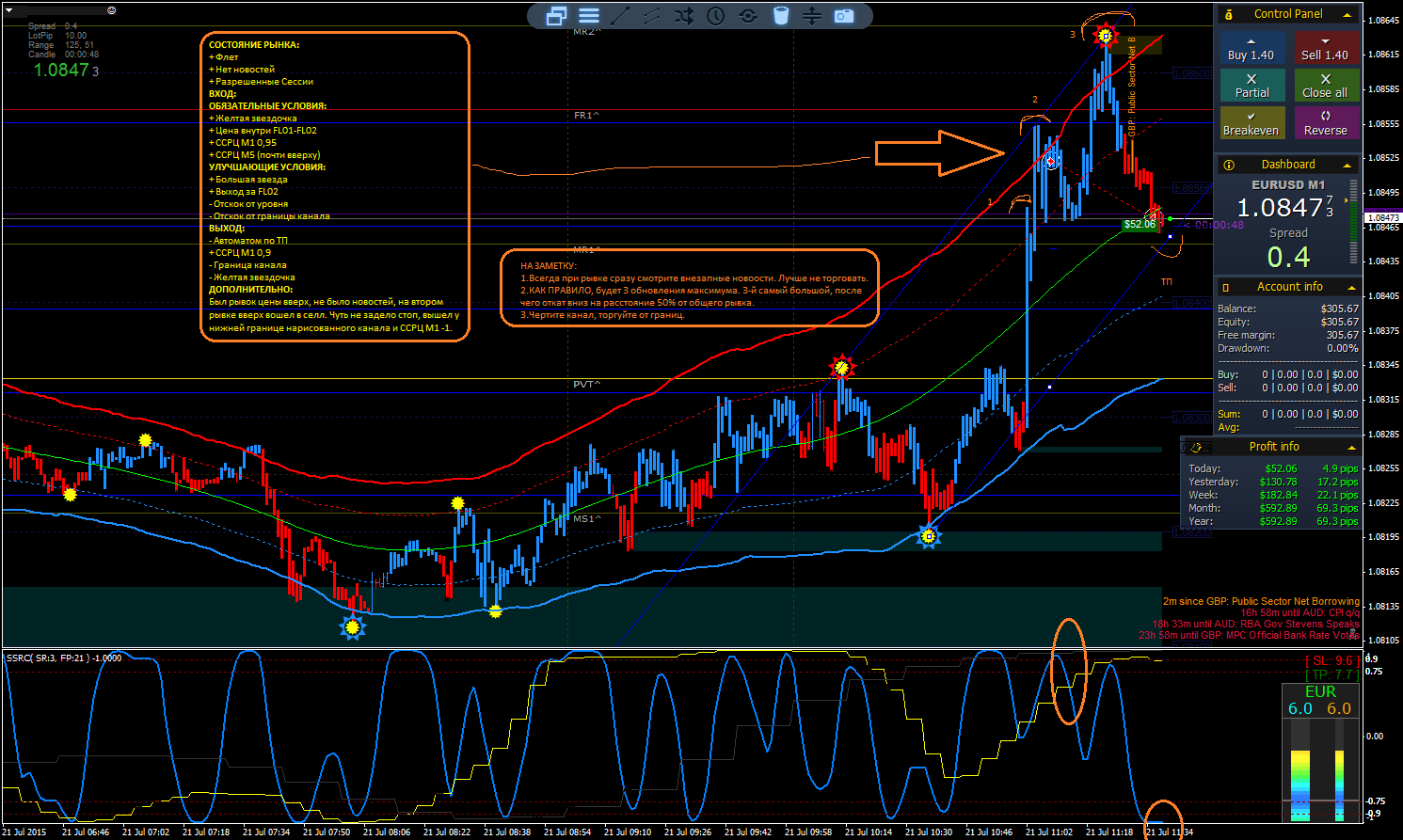The height and width of the screenshot is (840, 1403).
Task: Click the TP: 7.7 label
Action: 1332,674
